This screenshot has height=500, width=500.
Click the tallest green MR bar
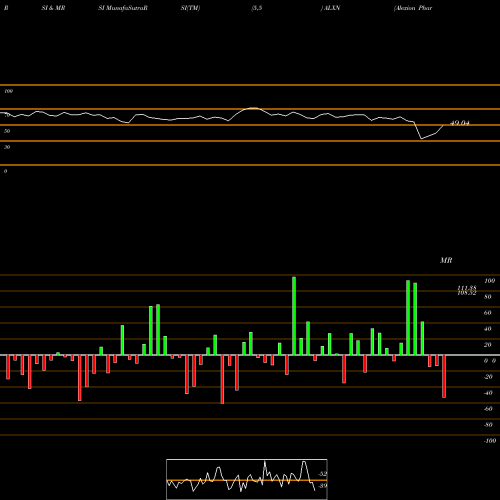coord(294,316)
